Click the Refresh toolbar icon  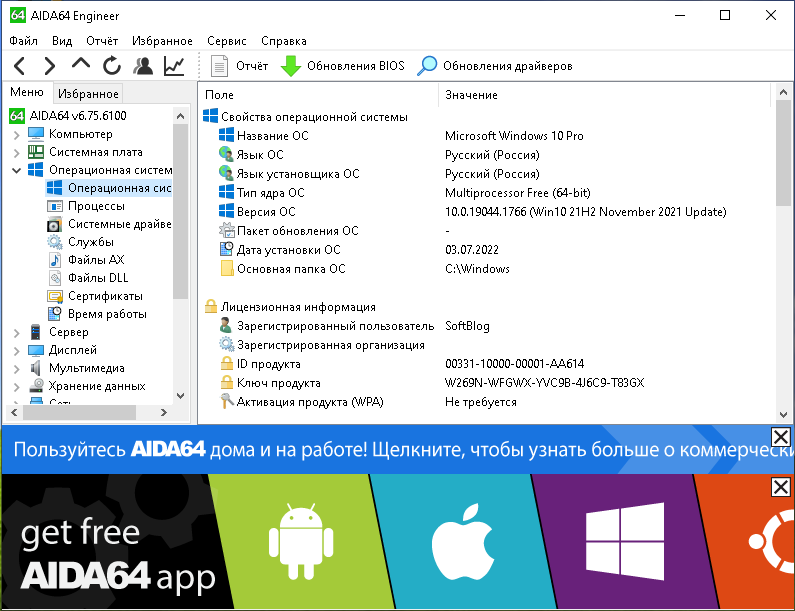pos(112,66)
